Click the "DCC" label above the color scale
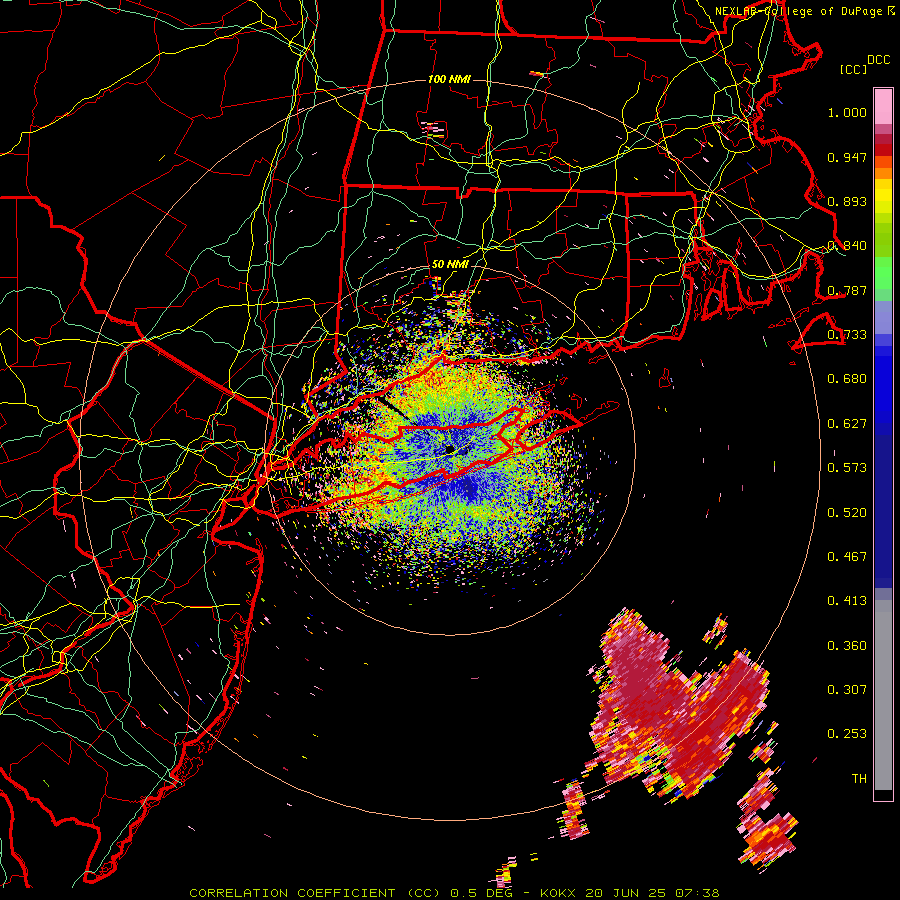900x900 pixels. (878, 60)
